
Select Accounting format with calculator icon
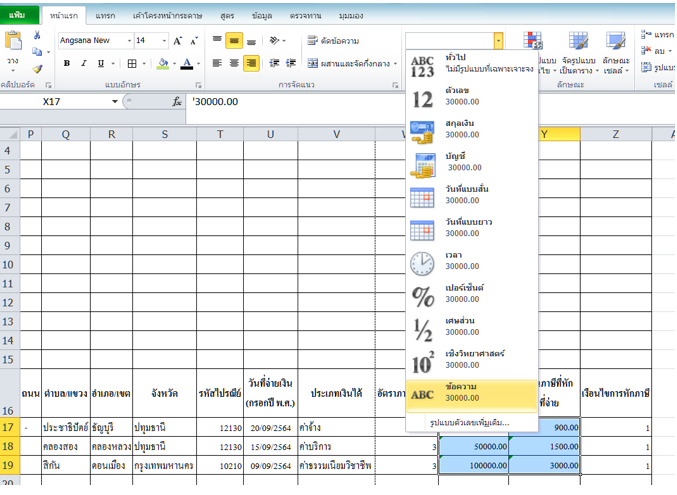tap(471, 165)
